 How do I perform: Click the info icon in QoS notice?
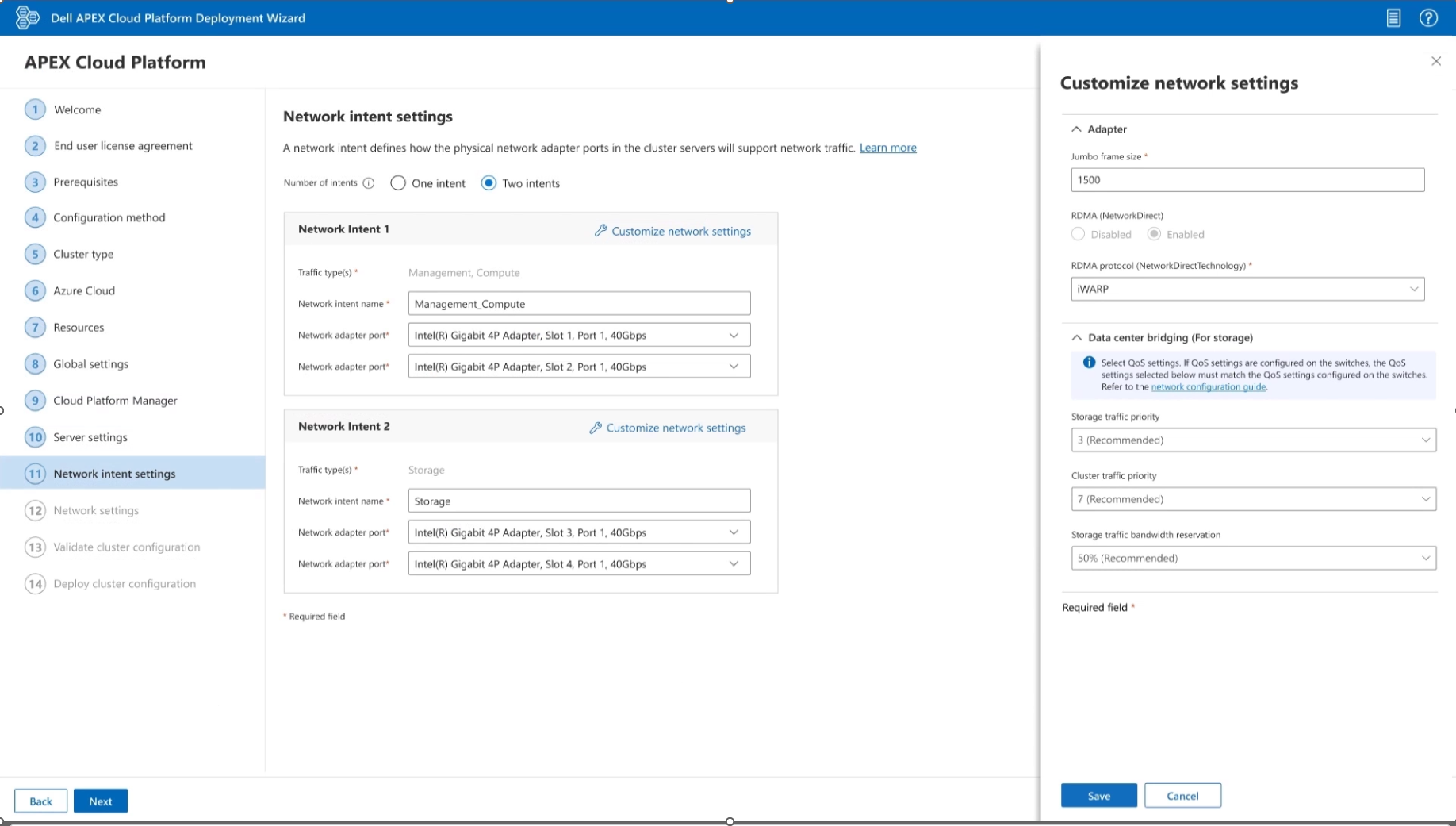coord(1089,363)
